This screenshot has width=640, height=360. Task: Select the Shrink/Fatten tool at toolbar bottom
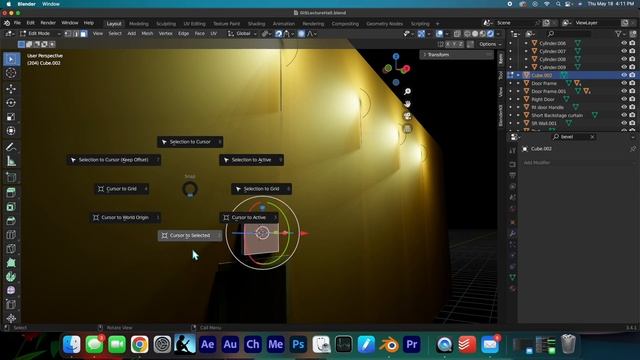11,318
